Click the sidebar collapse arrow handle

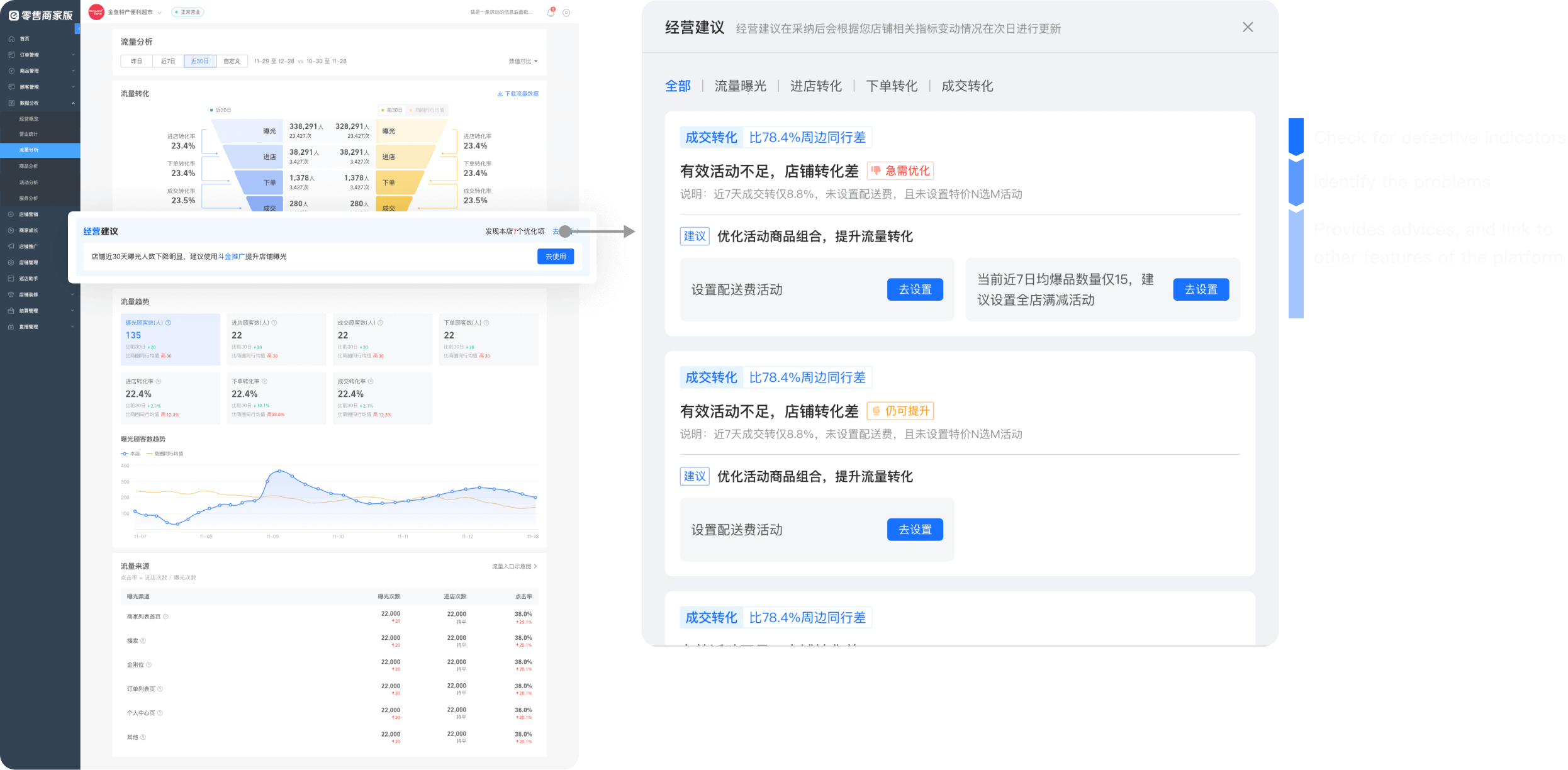coord(77,29)
